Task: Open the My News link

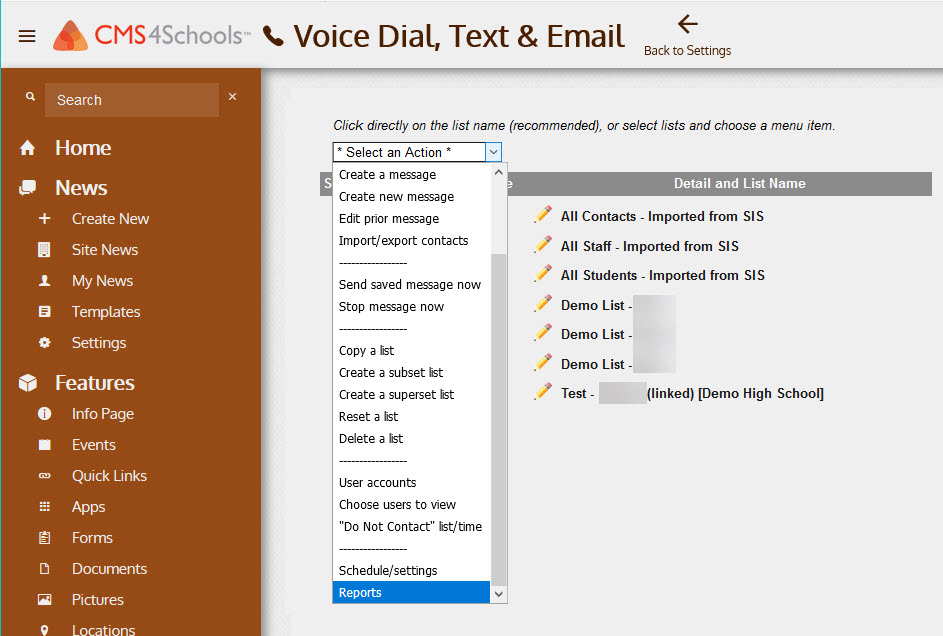Action: click(102, 281)
